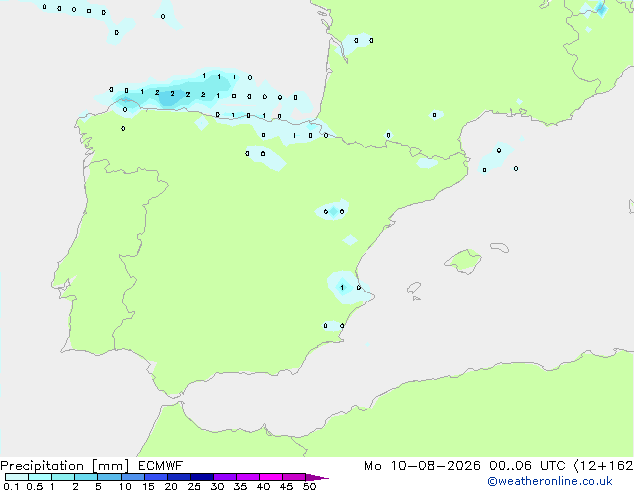Pick the legend swatch between 5 and 10
This screenshot has height=490, width=634.
click(x=109, y=477)
